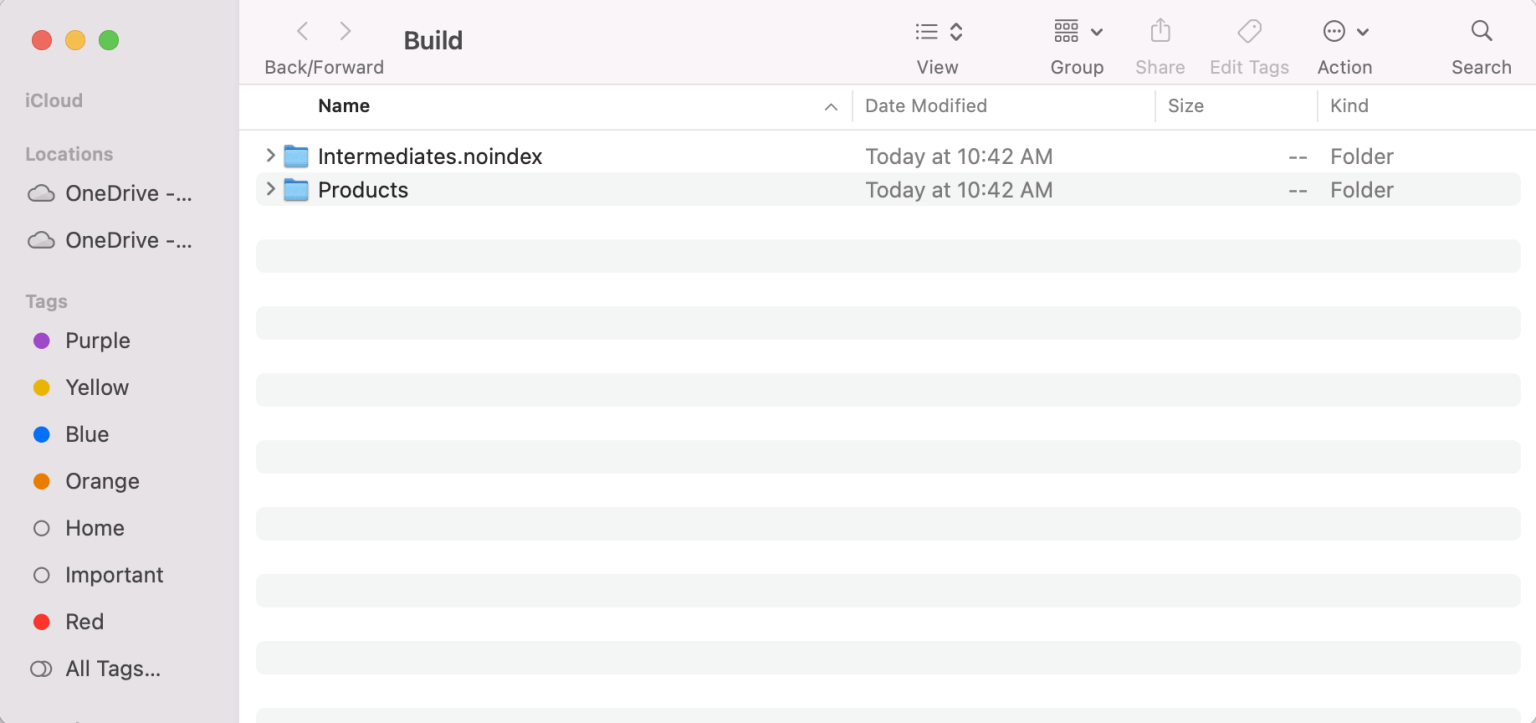
Task: Click the Kind column header
Action: point(1349,106)
